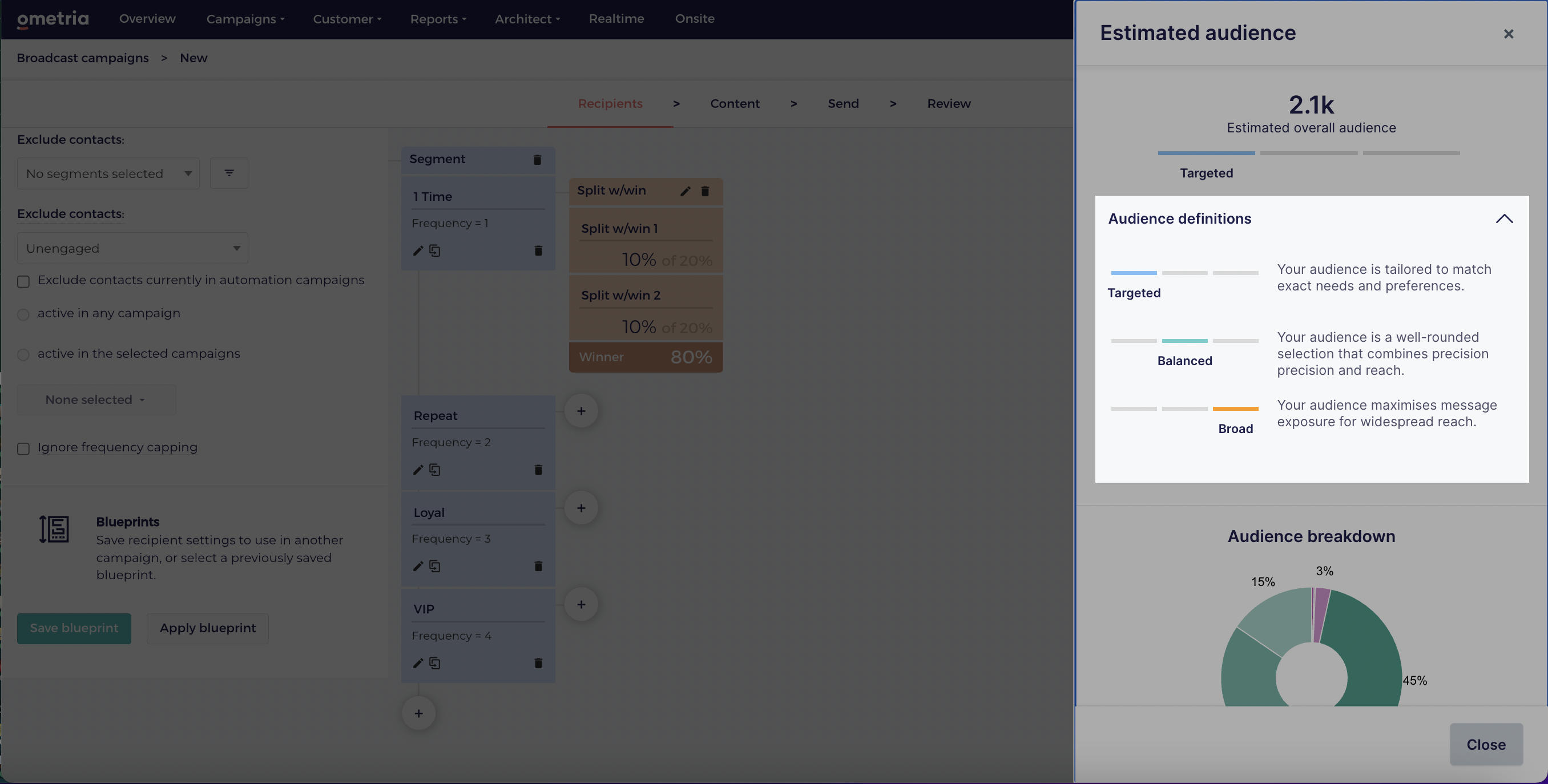Edit the Loyal segment
Viewport: 1548px width, 784px height.
[x=418, y=566]
